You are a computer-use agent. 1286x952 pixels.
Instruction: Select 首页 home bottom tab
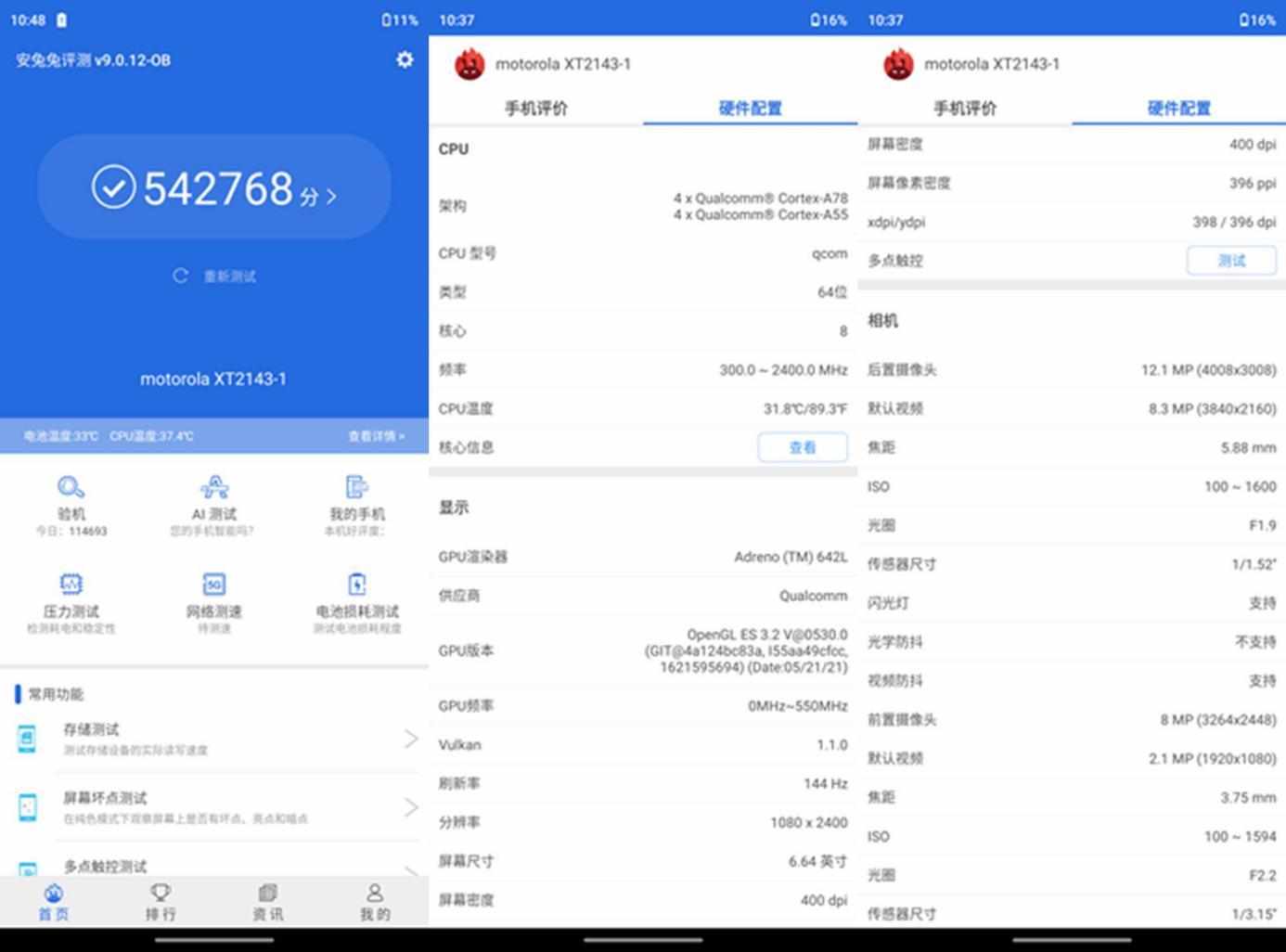point(54,902)
